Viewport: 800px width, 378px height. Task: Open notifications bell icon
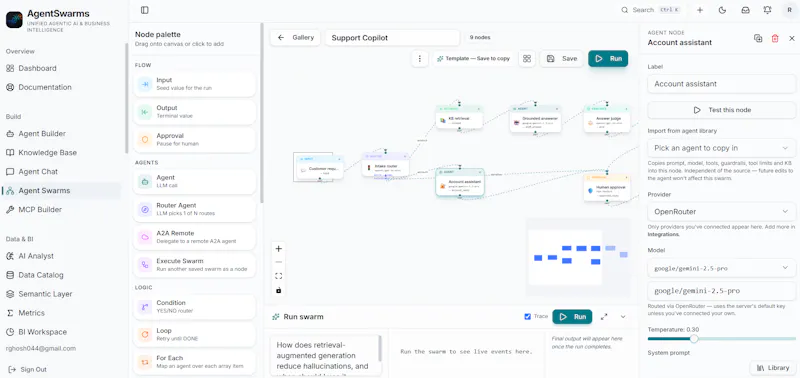[767, 10]
